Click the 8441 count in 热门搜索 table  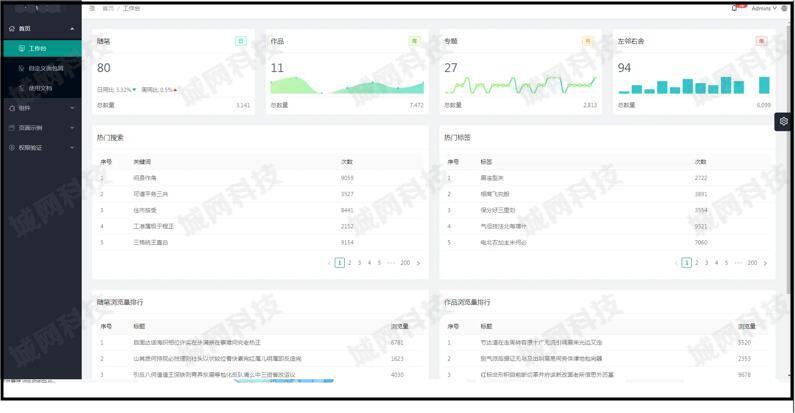347,210
